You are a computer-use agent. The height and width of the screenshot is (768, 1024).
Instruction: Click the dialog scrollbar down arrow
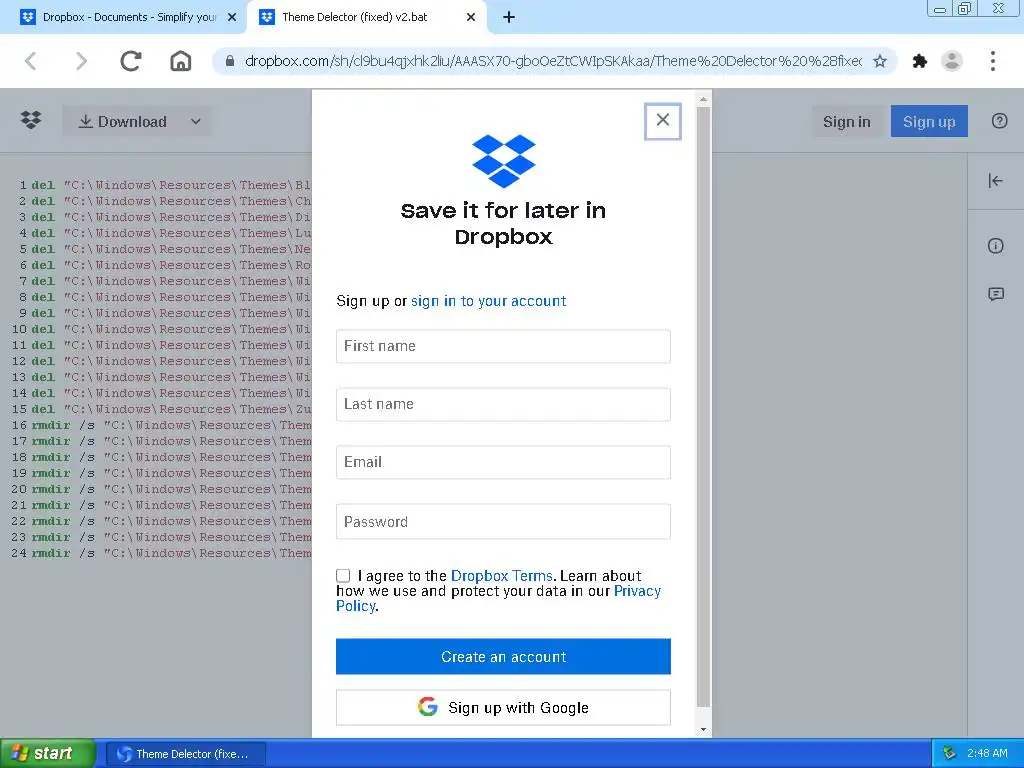[x=703, y=729]
